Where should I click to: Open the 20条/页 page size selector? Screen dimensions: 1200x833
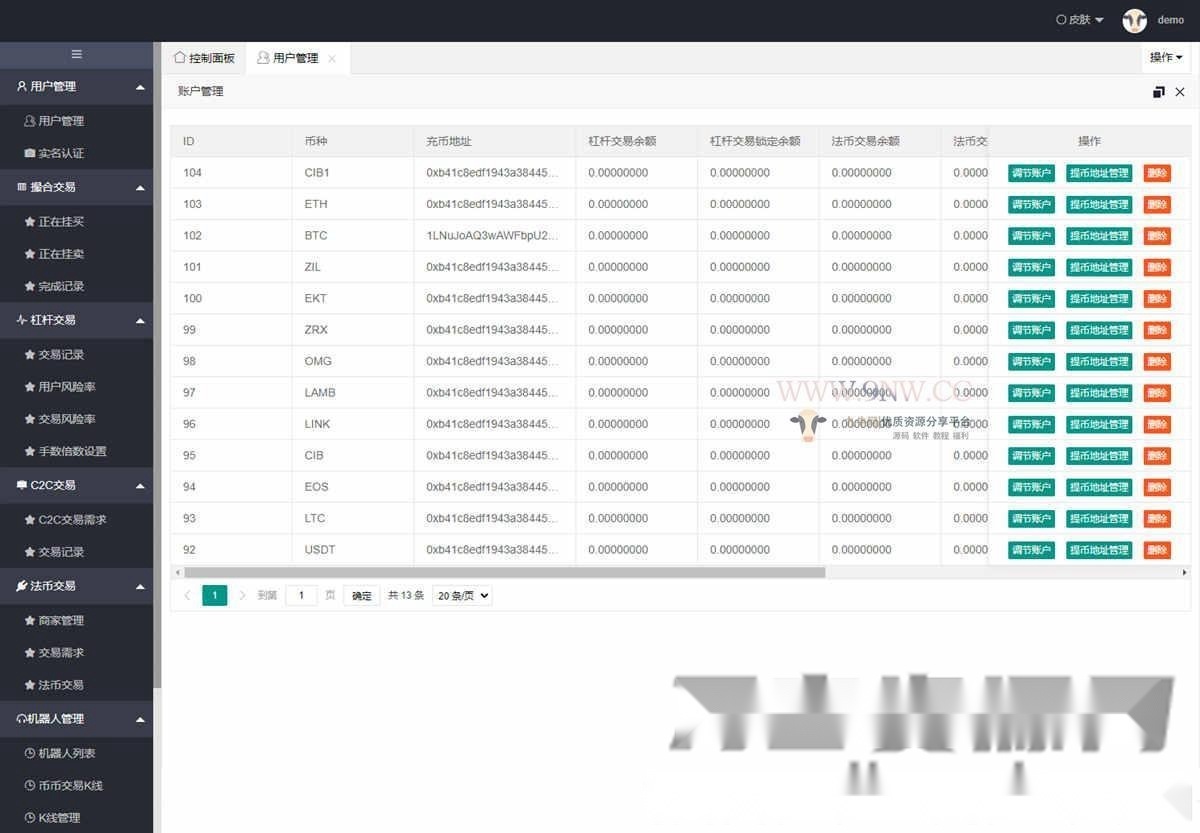[x=462, y=595]
